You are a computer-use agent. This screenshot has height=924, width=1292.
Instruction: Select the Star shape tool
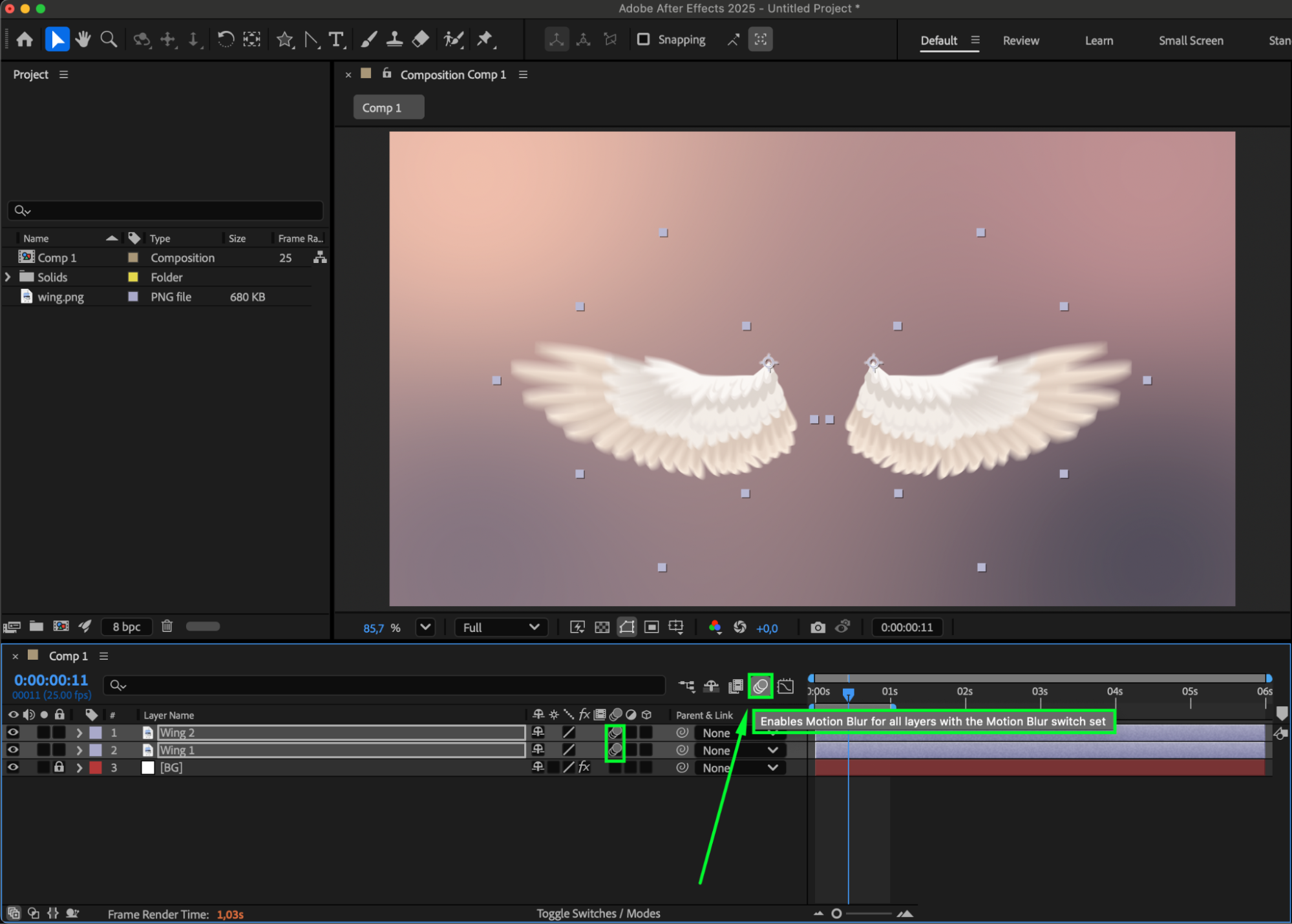pyautogui.click(x=284, y=40)
